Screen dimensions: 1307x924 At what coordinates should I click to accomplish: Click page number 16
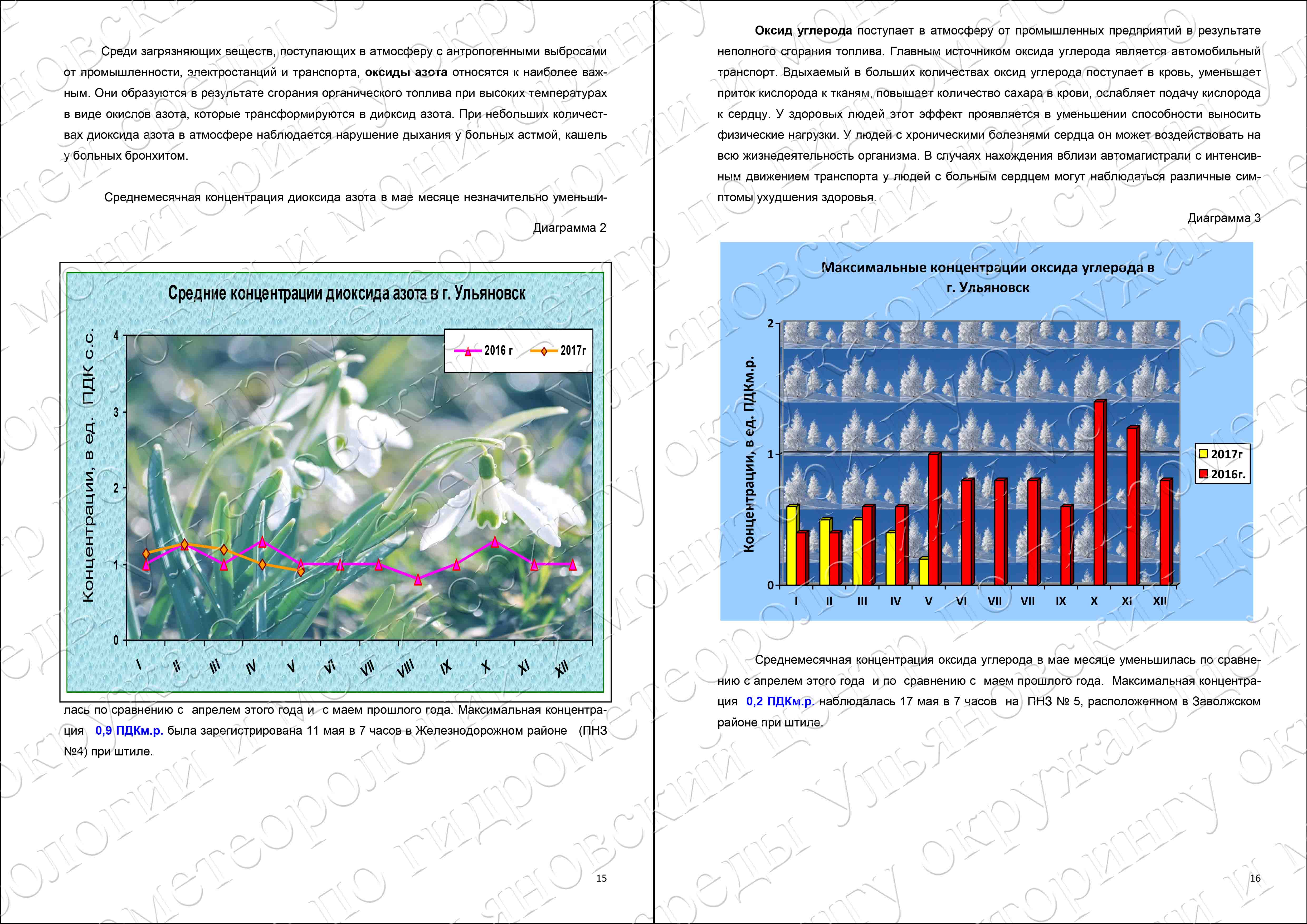pyautogui.click(x=1255, y=878)
